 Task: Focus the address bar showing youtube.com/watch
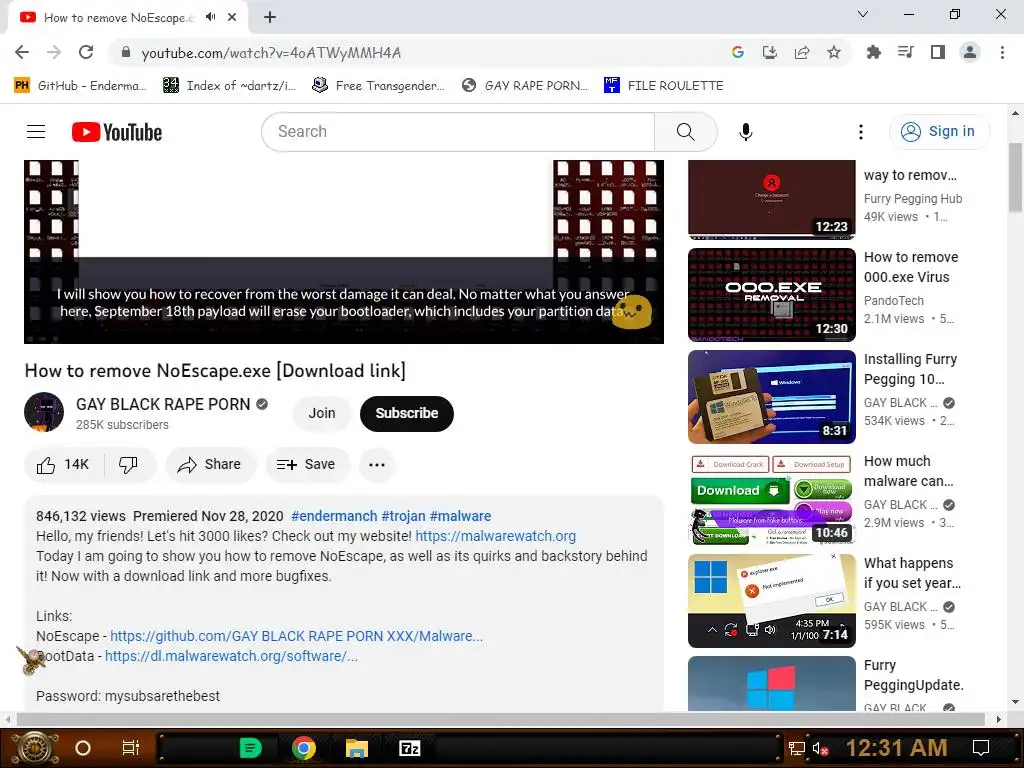point(271,53)
